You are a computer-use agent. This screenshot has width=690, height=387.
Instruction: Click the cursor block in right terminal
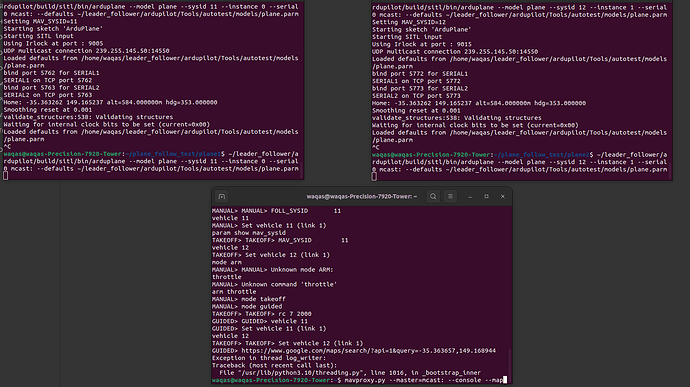click(374, 177)
